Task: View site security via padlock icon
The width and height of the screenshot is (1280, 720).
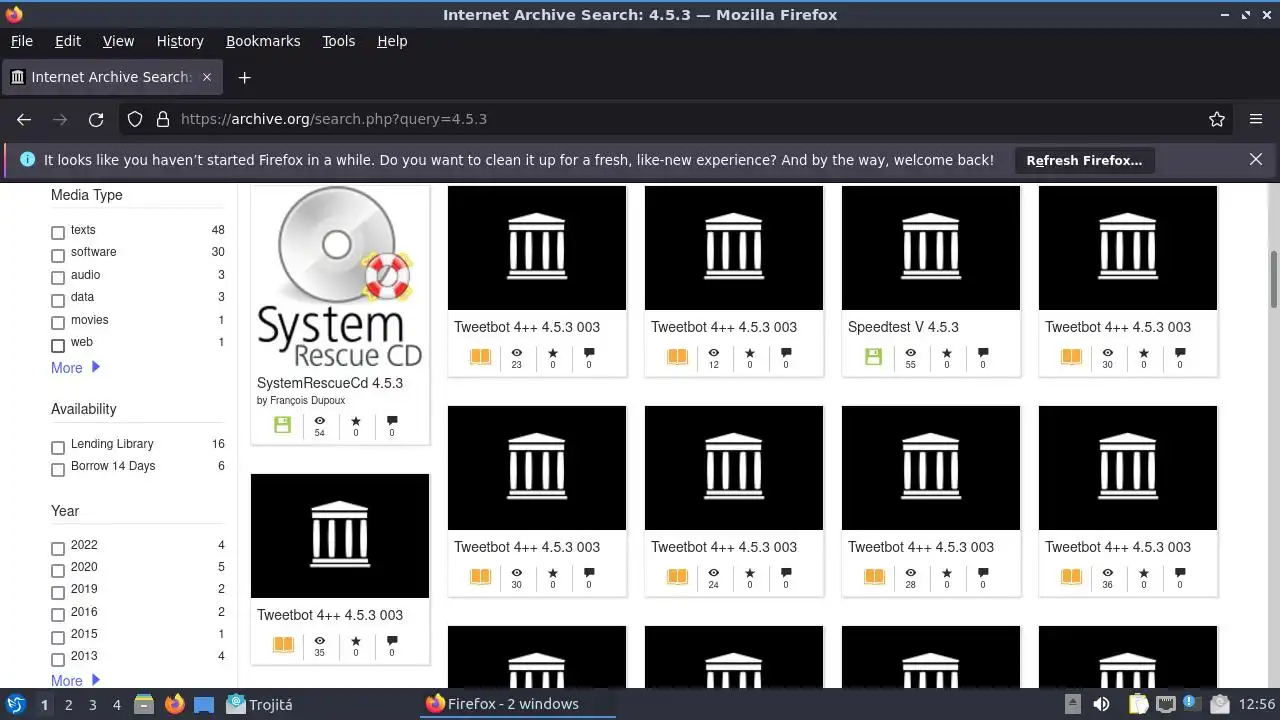Action: [163, 119]
